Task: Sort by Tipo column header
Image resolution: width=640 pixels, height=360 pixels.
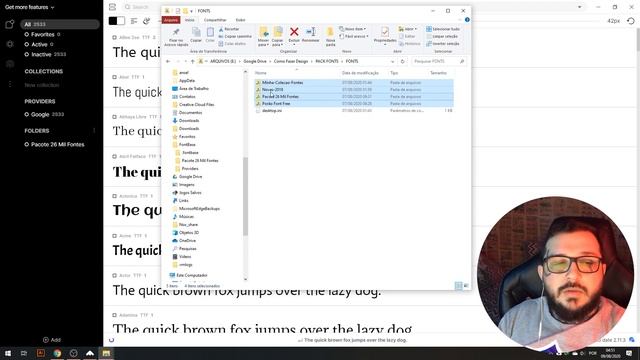Action: pyautogui.click(x=394, y=73)
